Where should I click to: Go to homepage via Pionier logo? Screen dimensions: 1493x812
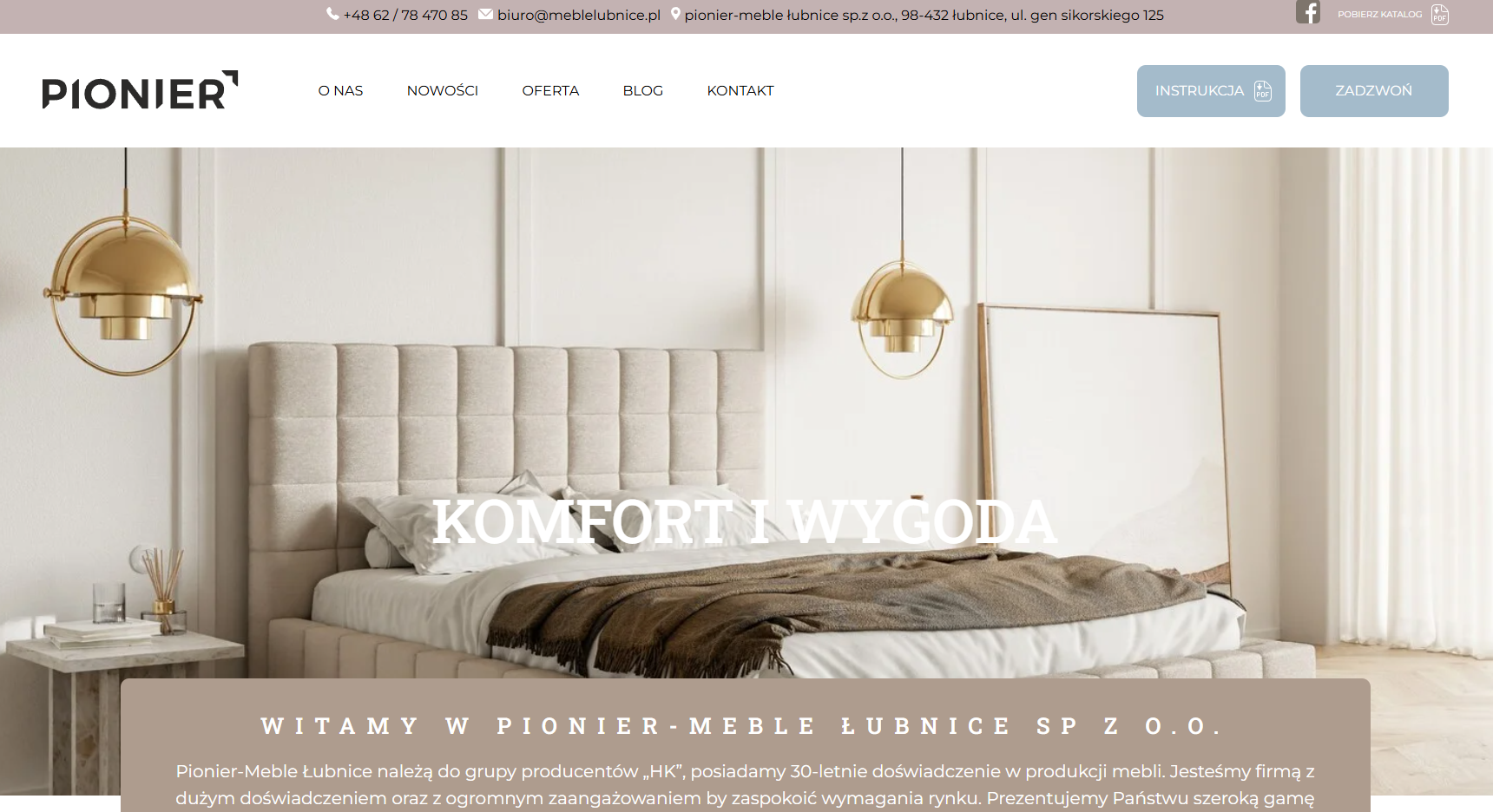click(x=140, y=90)
